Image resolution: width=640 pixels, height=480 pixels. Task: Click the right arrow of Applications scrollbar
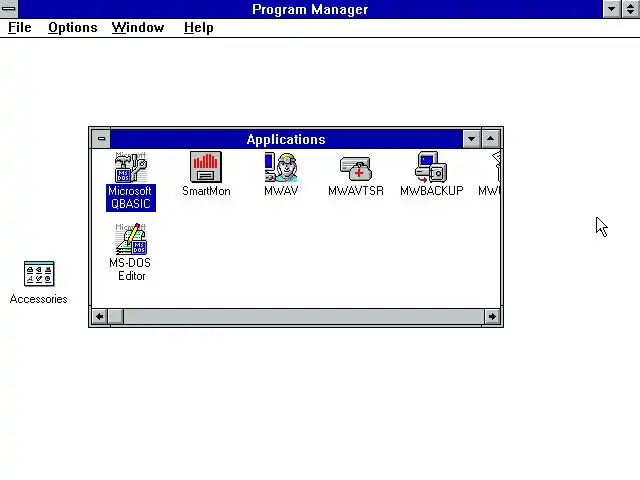tap(492, 316)
